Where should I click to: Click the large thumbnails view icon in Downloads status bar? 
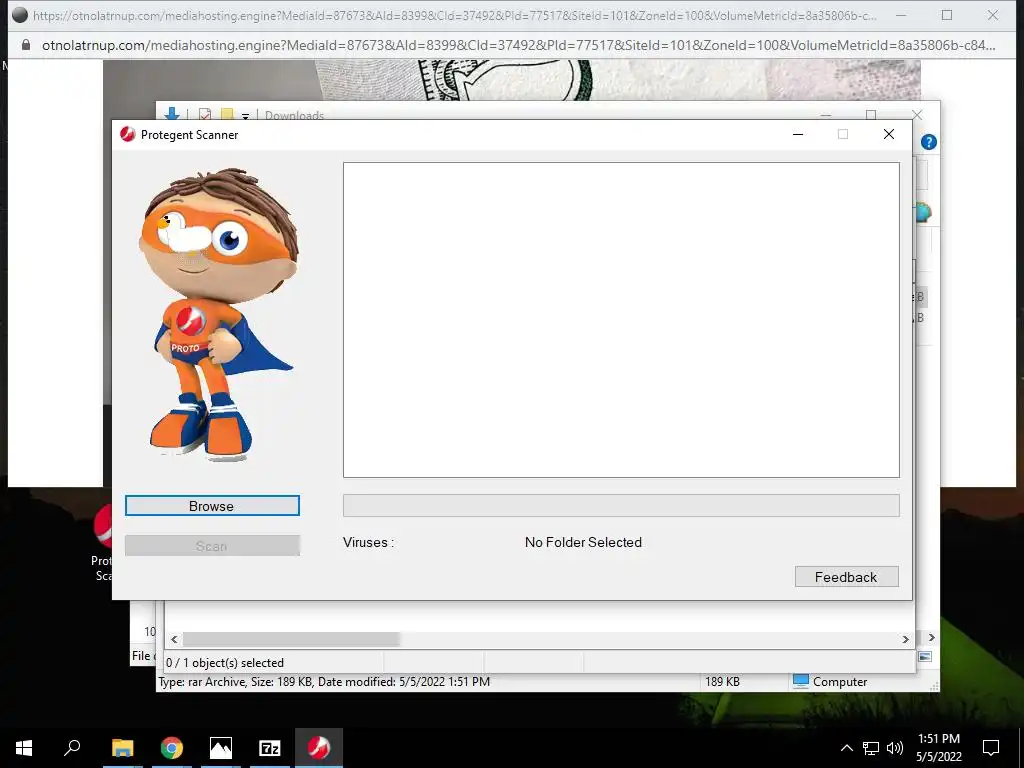click(925, 657)
